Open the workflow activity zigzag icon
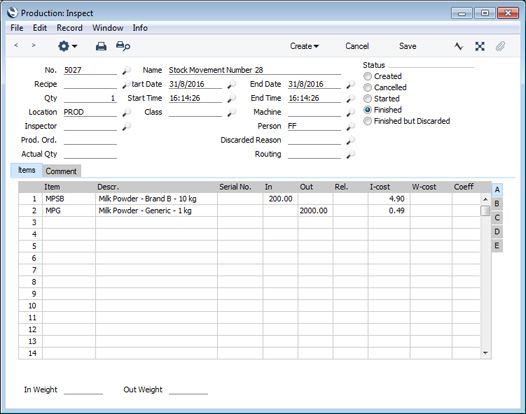 (x=459, y=46)
